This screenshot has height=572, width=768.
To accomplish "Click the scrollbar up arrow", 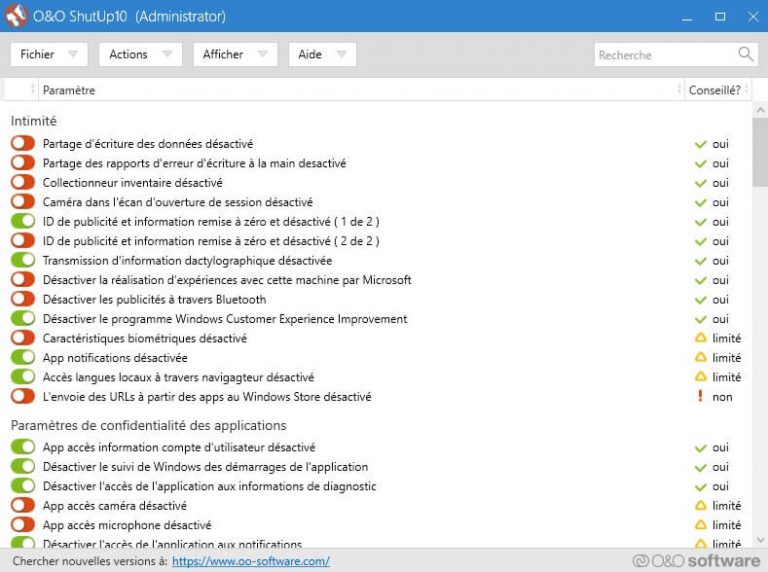I will tap(760, 110).
